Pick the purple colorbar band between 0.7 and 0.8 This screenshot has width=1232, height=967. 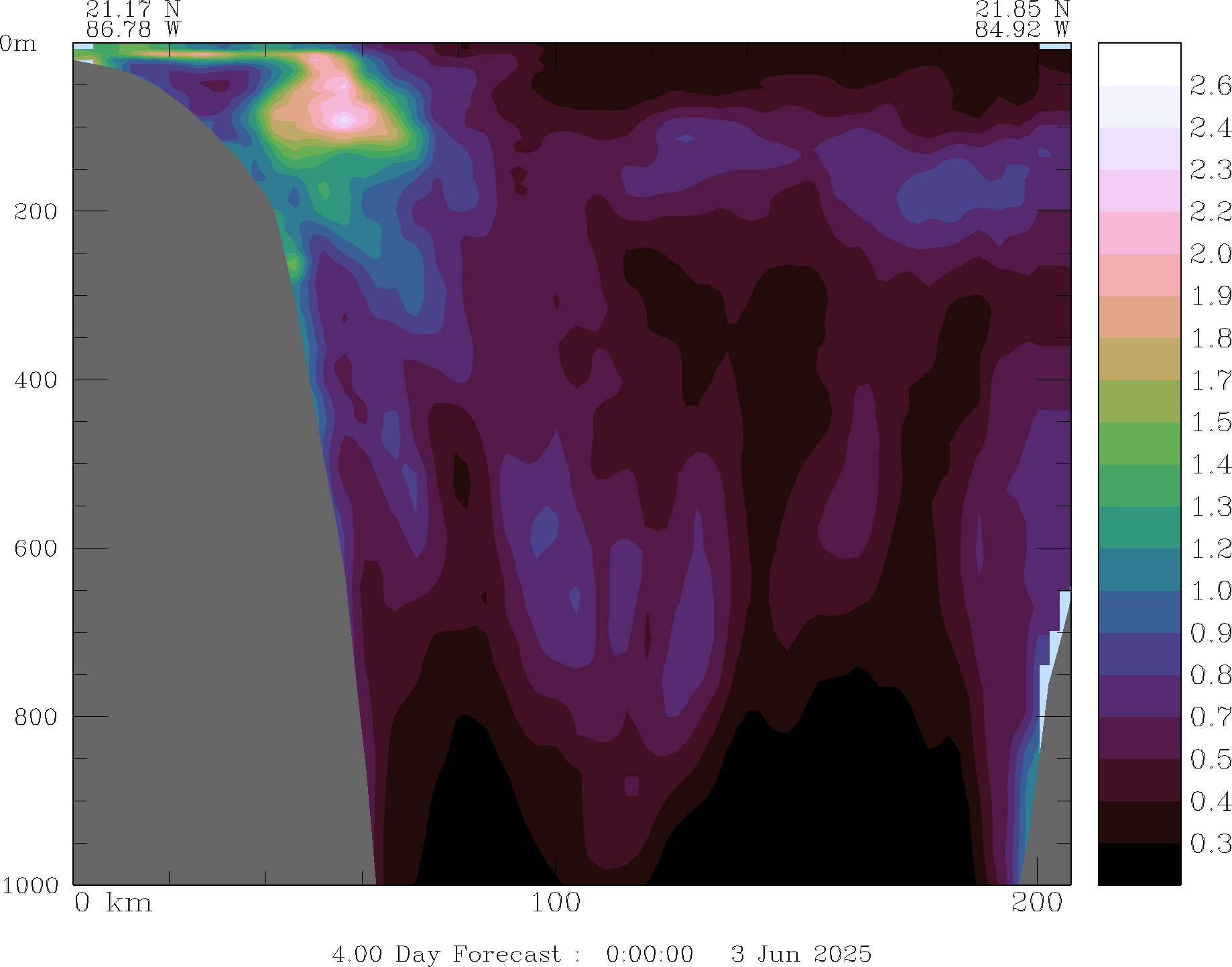(x=1139, y=696)
